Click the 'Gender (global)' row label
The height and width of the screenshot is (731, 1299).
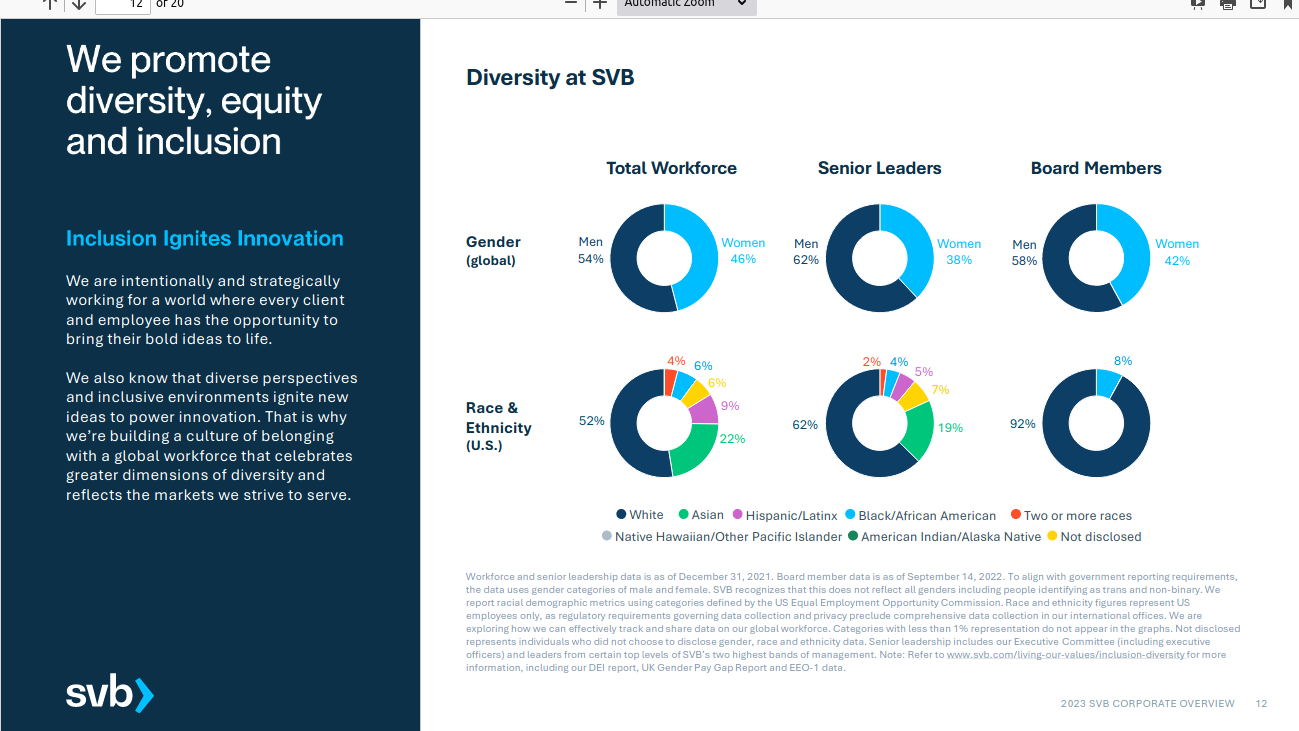(493, 251)
